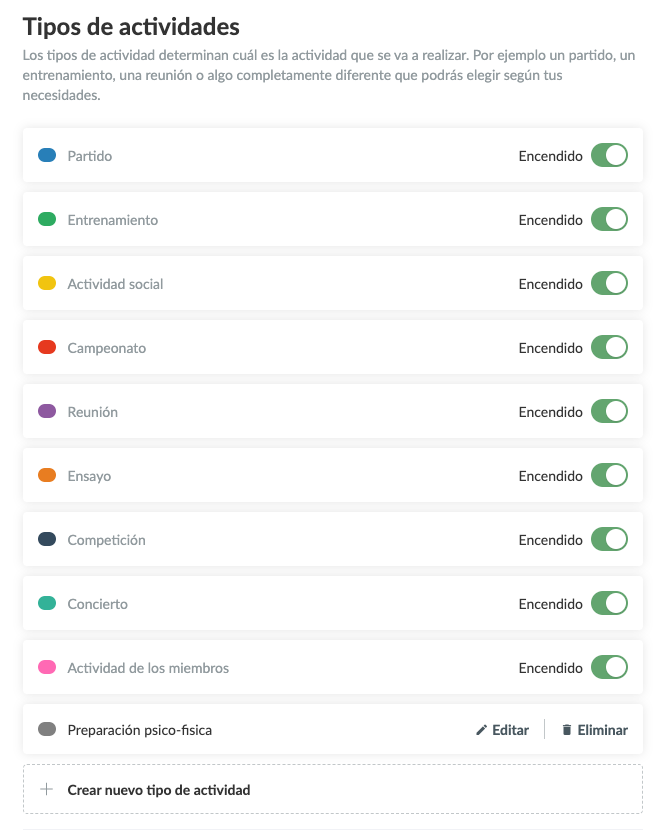This screenshot has height=835, width=666.
Task: Click Crear nuevo tipo de actividad
Action: [160, 788]
